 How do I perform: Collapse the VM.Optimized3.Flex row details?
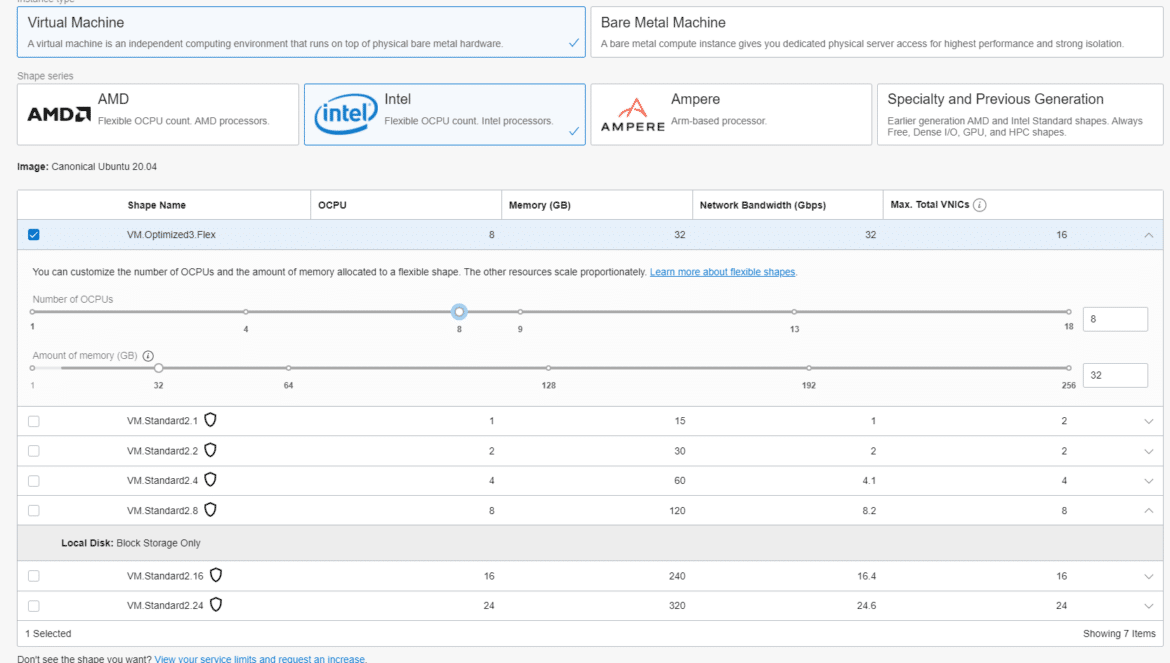(1148, 235)
